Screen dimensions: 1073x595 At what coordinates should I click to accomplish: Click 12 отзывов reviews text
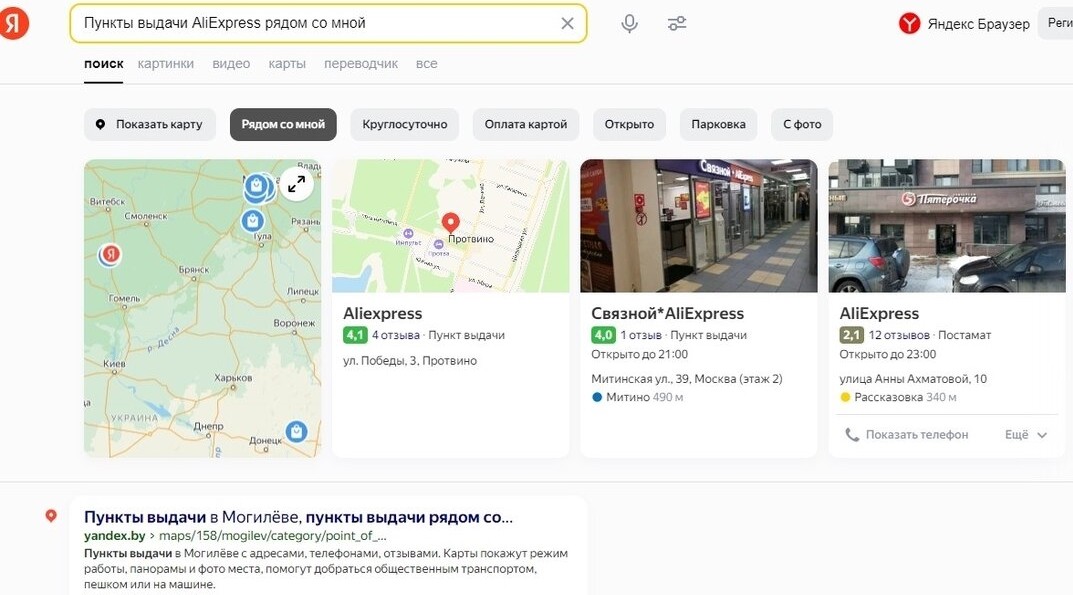[x=899, y=335]
